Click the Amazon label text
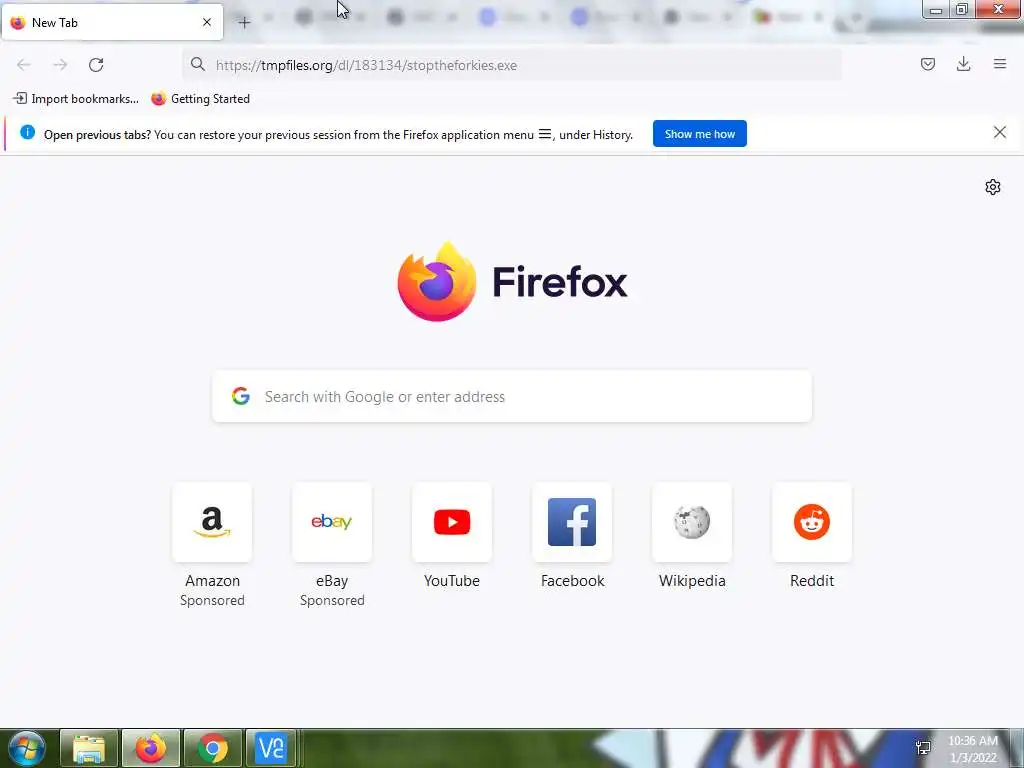The height and width of the screenshot is (768, 1024). [212, 581]
